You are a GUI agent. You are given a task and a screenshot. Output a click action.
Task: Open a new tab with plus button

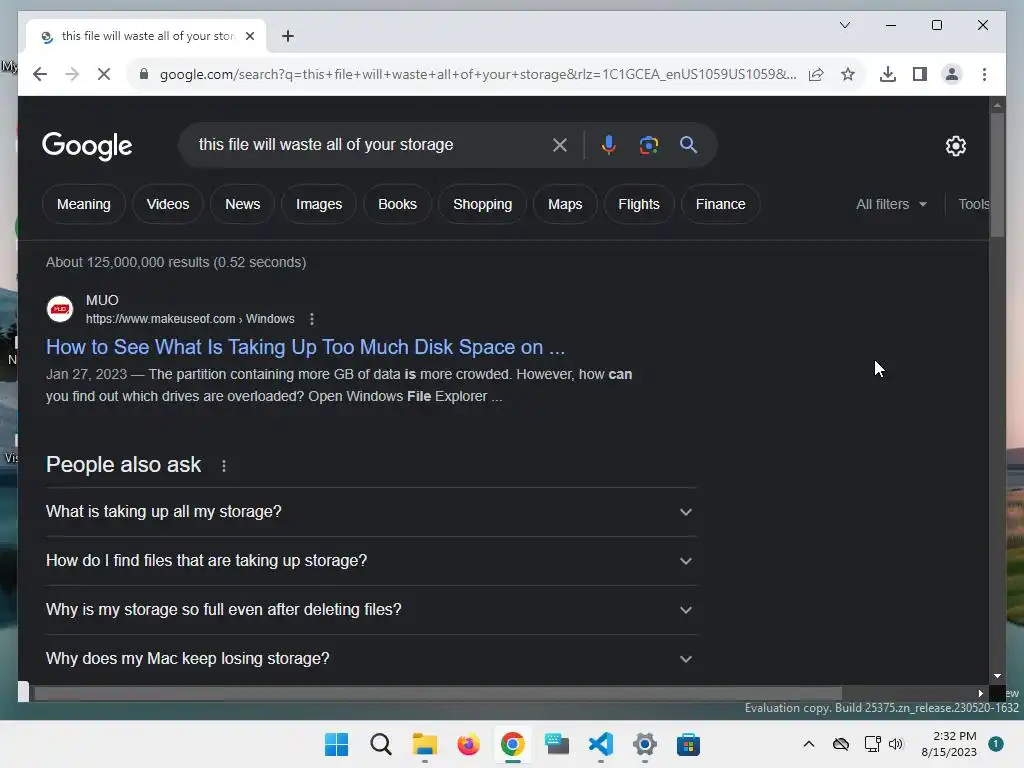[x=288, y=36]
